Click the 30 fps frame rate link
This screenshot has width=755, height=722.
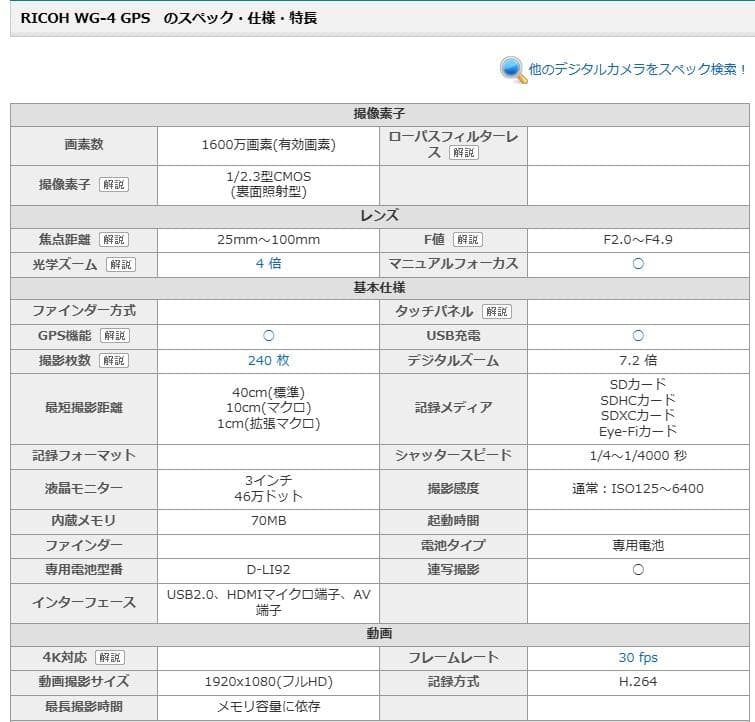(x=638, y=657)
